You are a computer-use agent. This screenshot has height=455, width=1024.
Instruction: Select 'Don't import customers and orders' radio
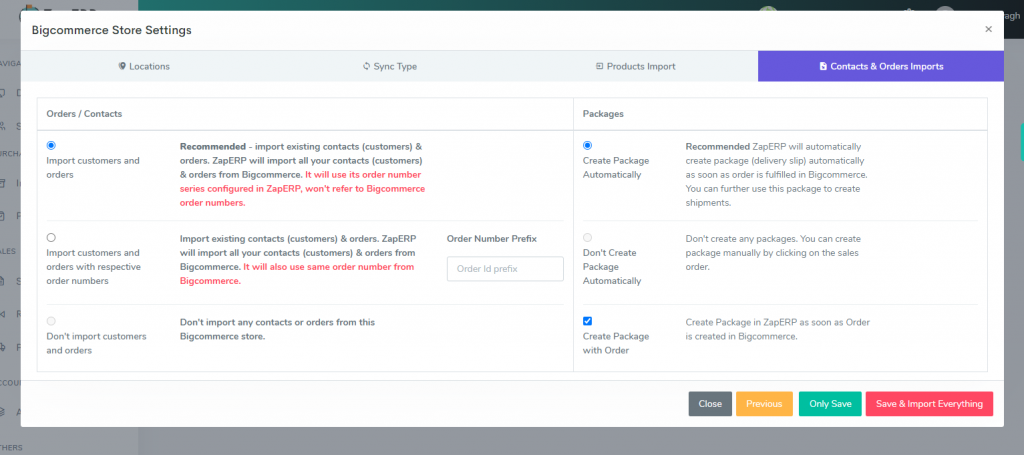point(51,321)
